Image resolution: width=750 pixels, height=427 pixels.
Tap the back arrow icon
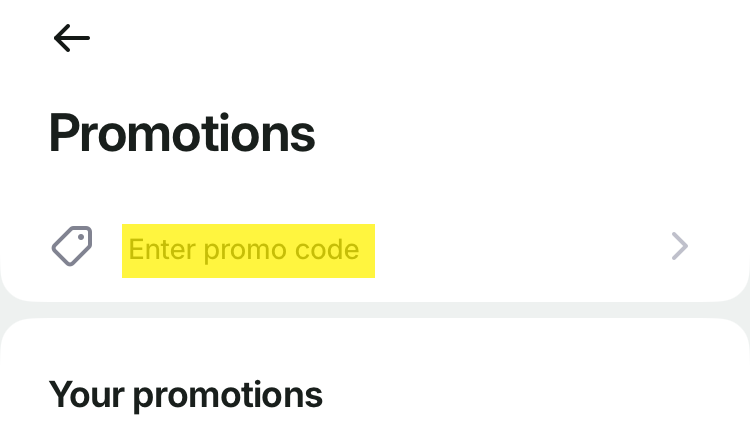[x=72, y=38]
